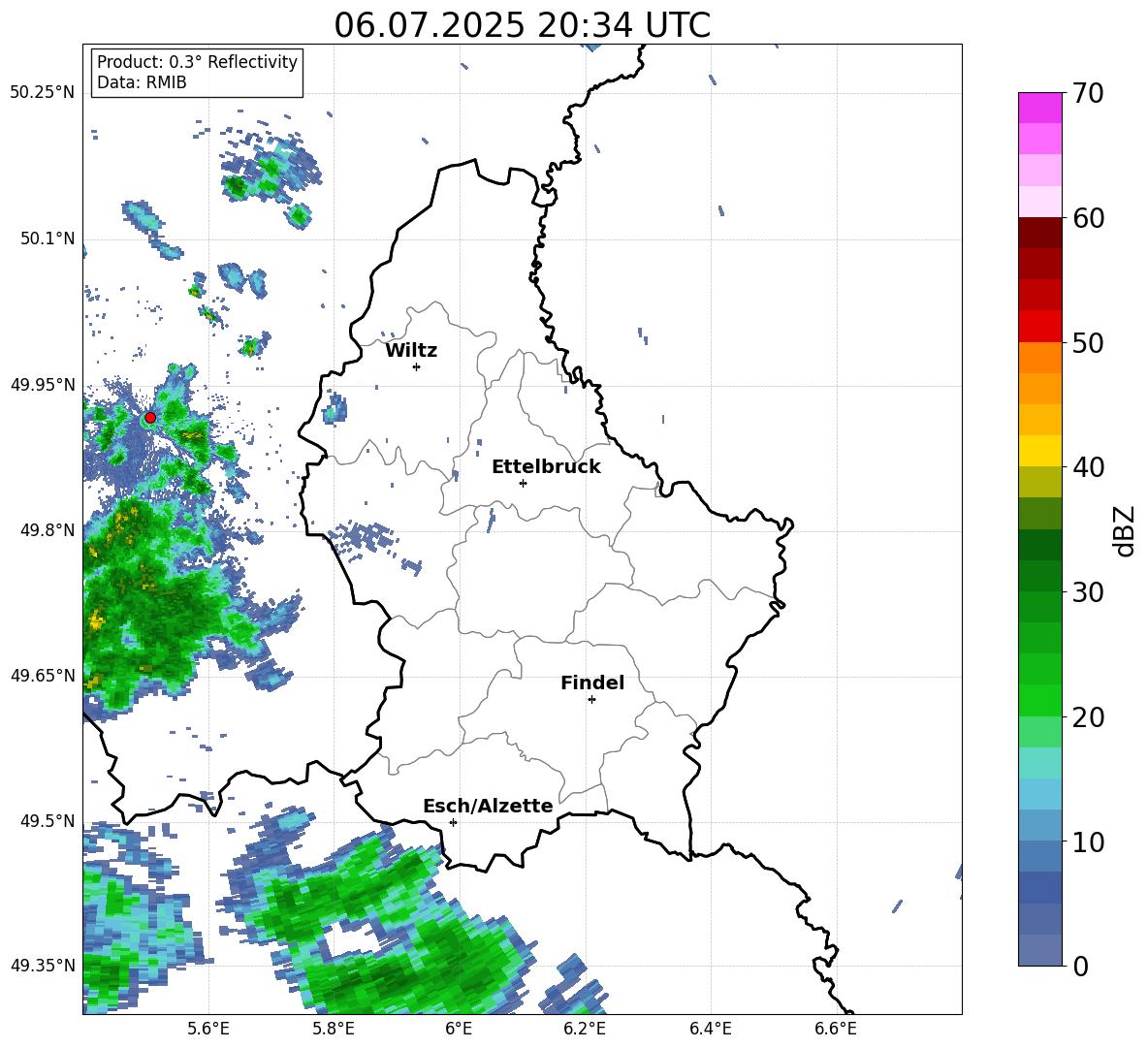1148x1048 pixels.
Task: Click the dark green colorbar segment near 30
Action: [x=1039, y=576]
